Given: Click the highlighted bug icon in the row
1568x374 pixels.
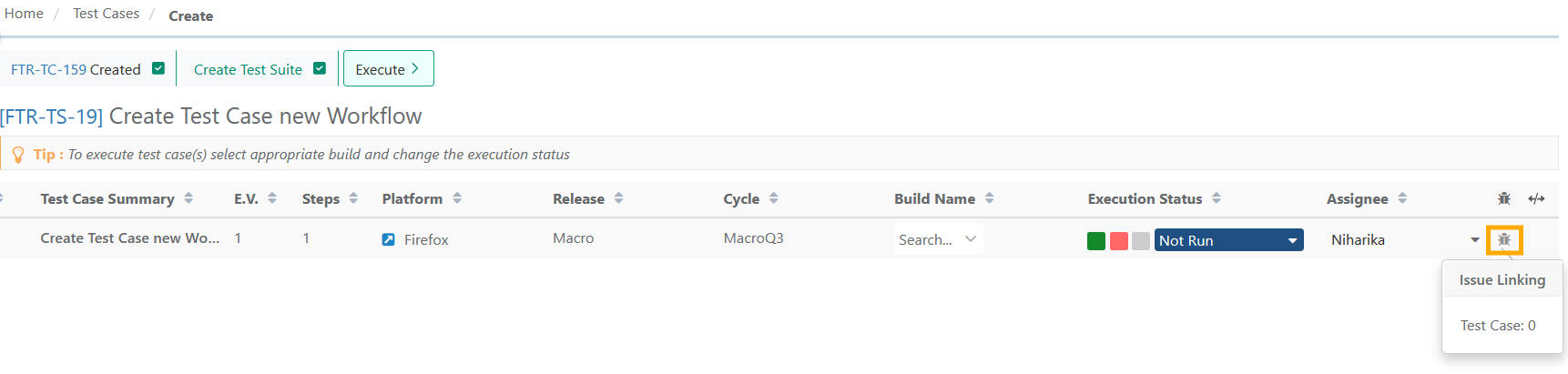Looking at the screenshot, I should click(1504, 240).
